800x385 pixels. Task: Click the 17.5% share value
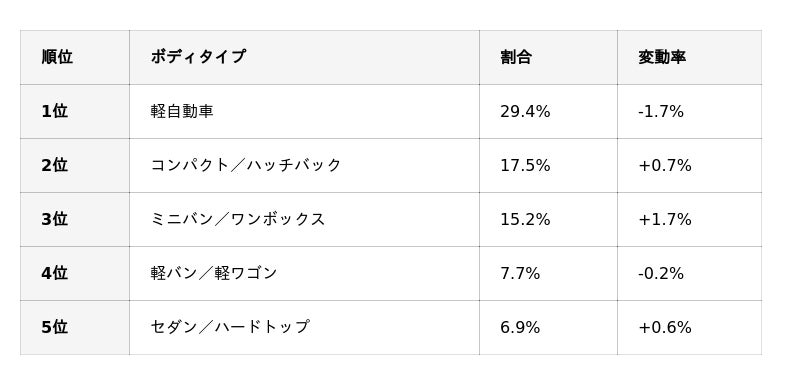point(525,165)
